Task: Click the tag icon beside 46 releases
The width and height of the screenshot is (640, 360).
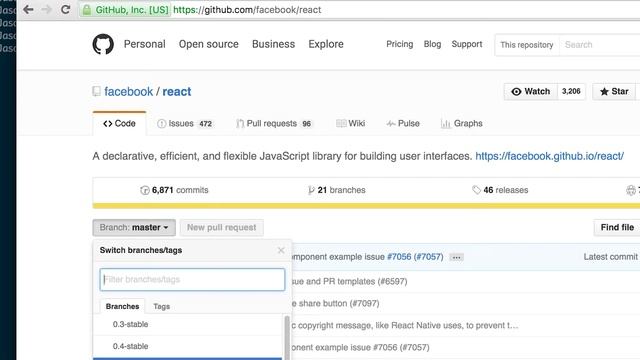Action: [476, 190]
